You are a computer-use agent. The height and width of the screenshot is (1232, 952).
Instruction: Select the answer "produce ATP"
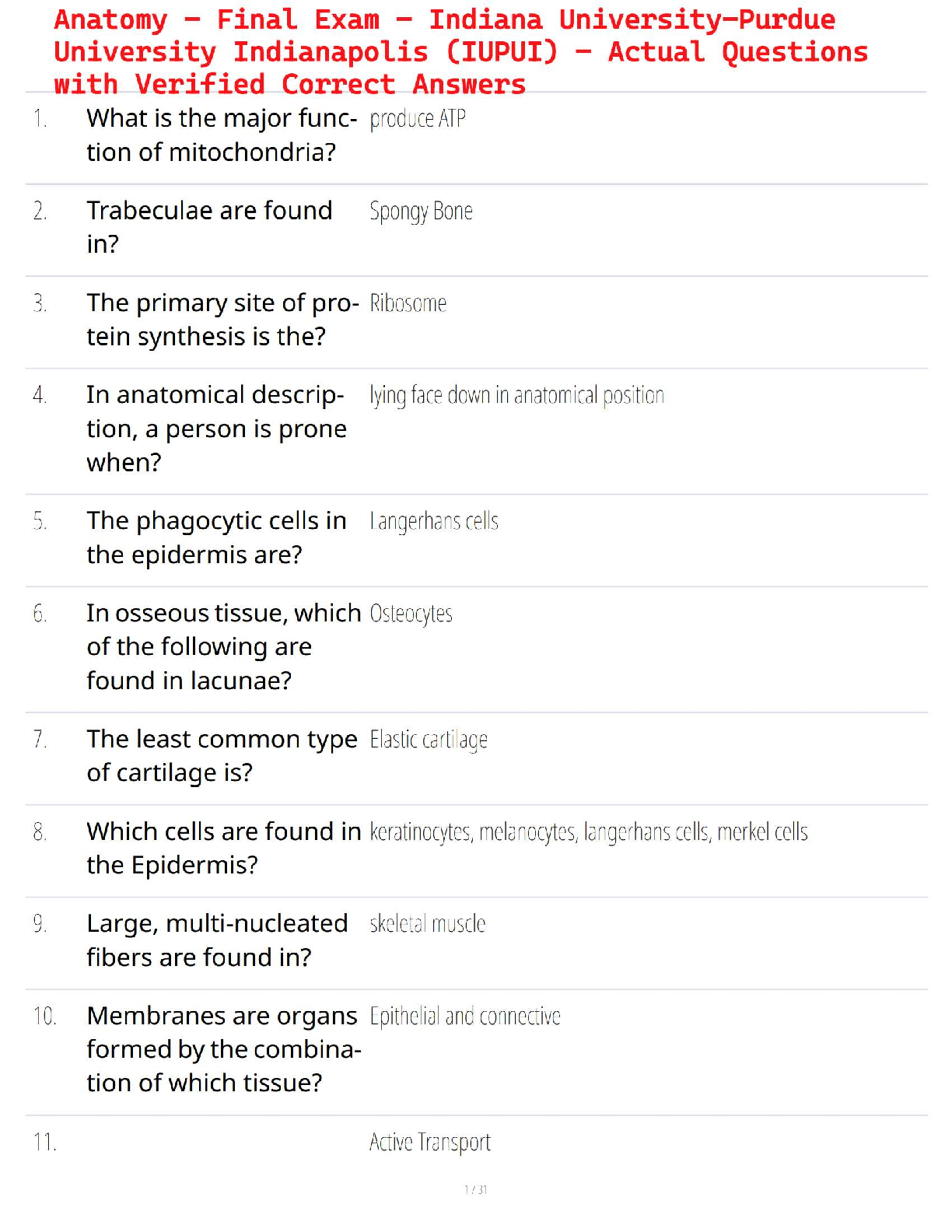(x=418, y=119)
